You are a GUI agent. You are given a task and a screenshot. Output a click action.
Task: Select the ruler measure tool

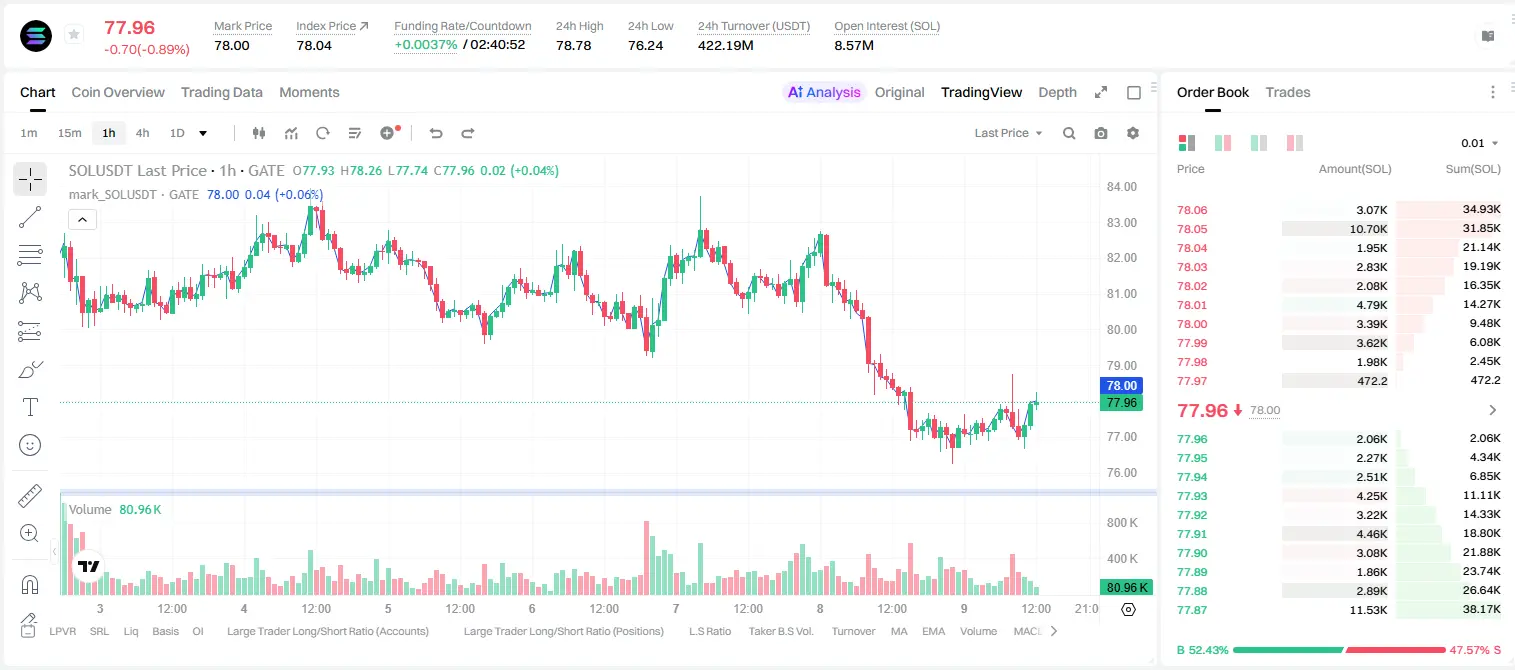[30, 496]
